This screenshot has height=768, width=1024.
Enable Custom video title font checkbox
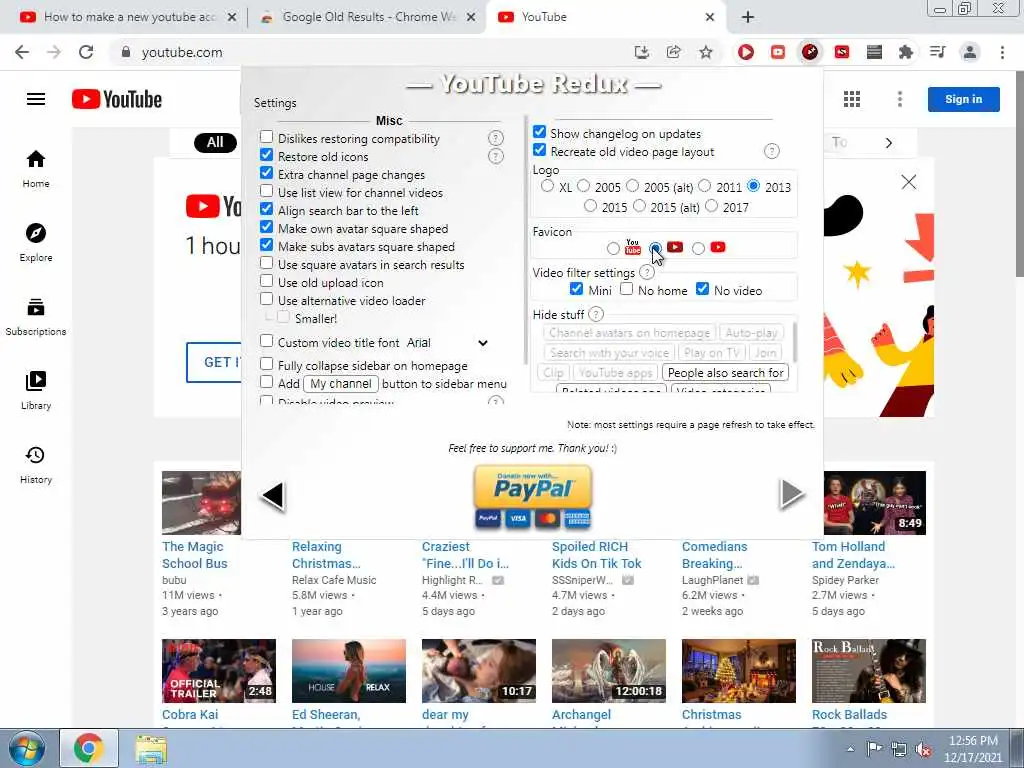[266, 341]
